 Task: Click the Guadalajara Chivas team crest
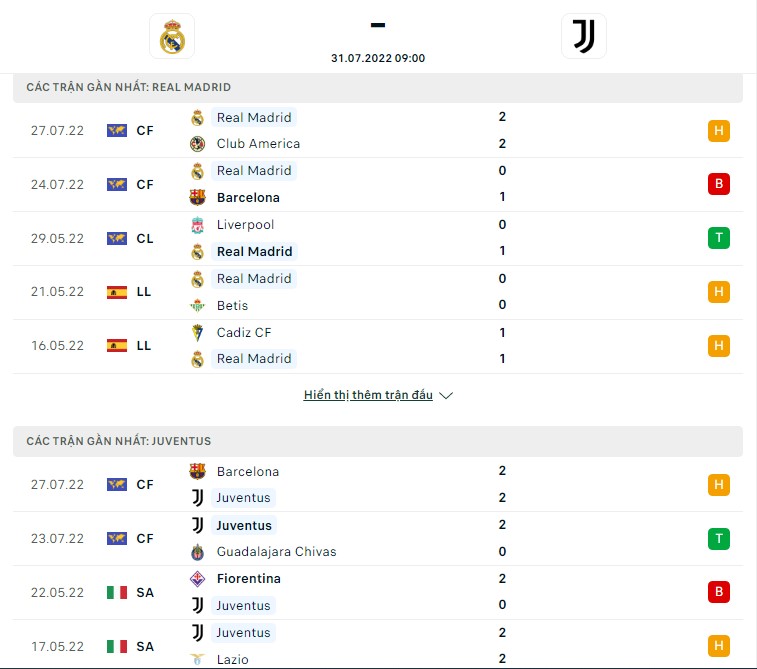(x=197, y=552)
